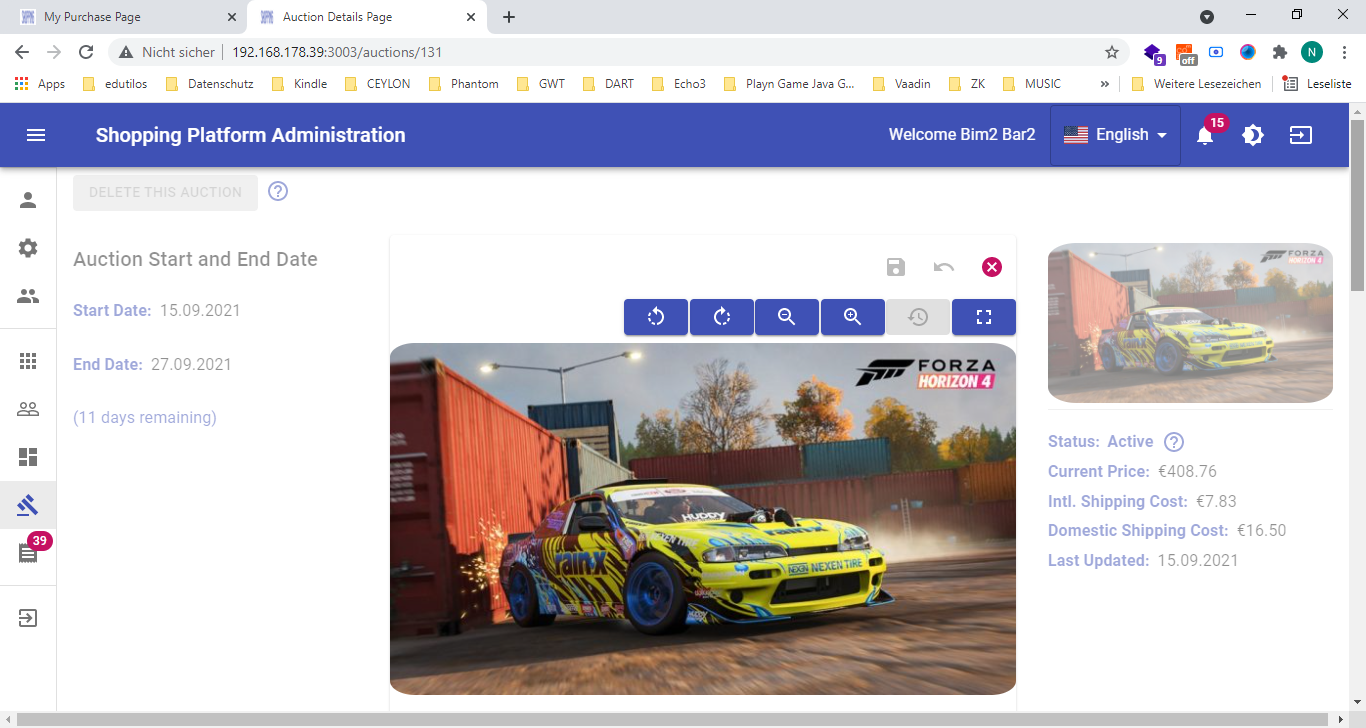This screenshot has width=1366, height=728.
Task: Open the Vaadin bookmark folder
Action: tap(902, 84)
